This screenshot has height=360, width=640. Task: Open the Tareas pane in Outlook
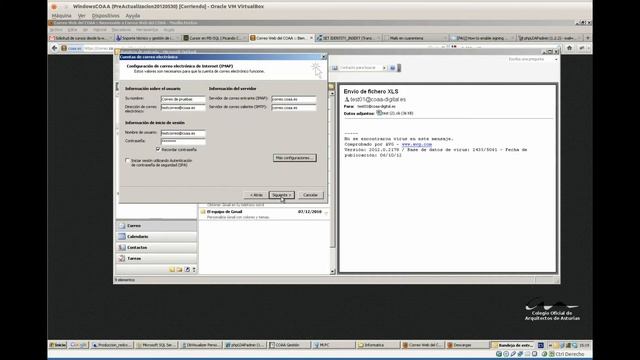[156, 259]
